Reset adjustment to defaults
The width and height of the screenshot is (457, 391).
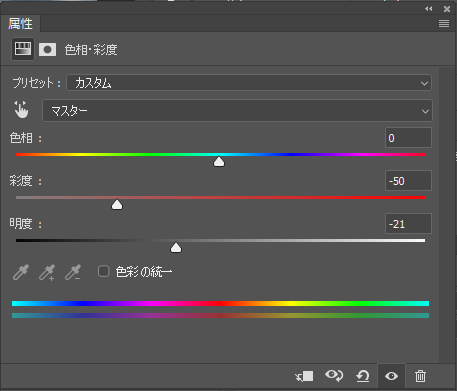(x=362, y=376)
